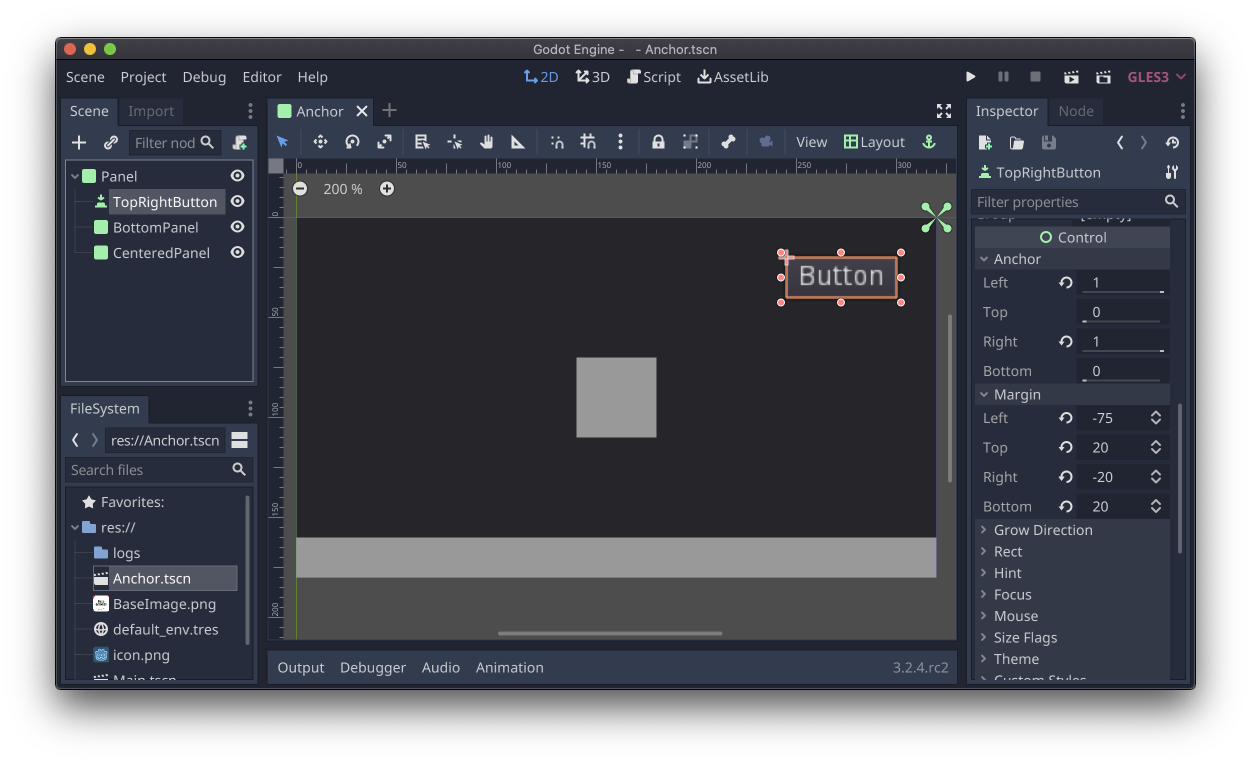Open the Layout dropdown menu

click(874, 141)
